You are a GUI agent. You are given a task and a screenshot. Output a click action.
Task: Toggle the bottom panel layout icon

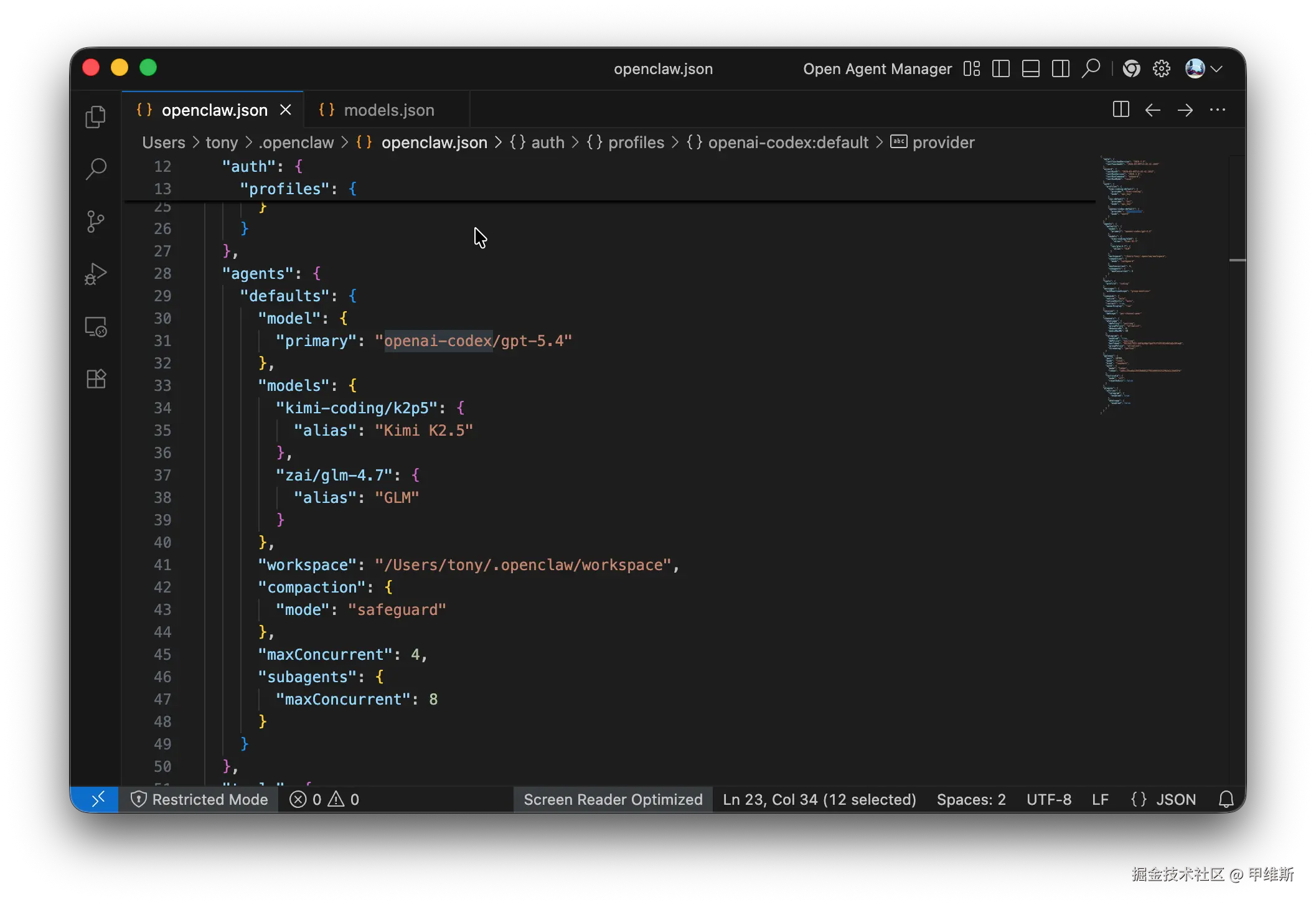pos(1030,68)
